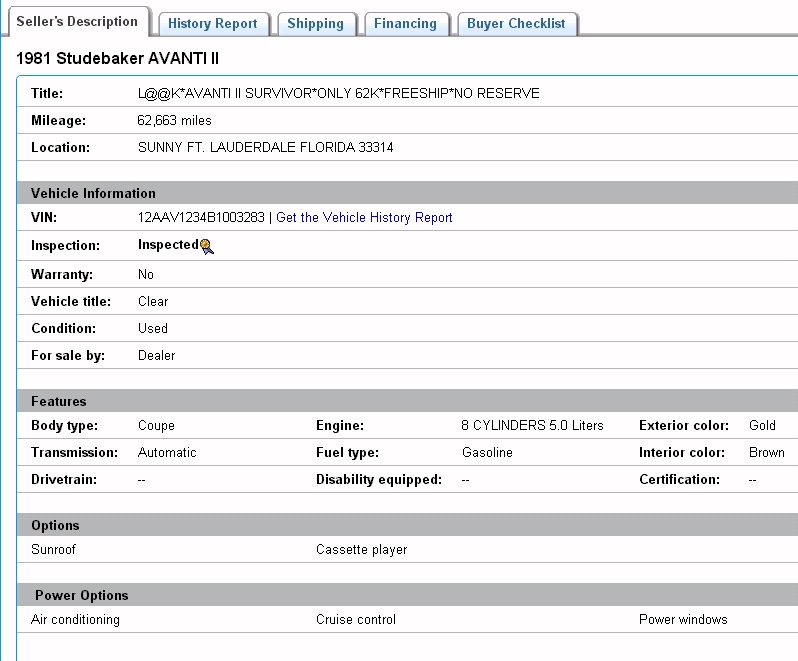Screen dimensions: 798x661
Task: Click Get the Vehicle History Report link
Action: (x=364, y=218)
